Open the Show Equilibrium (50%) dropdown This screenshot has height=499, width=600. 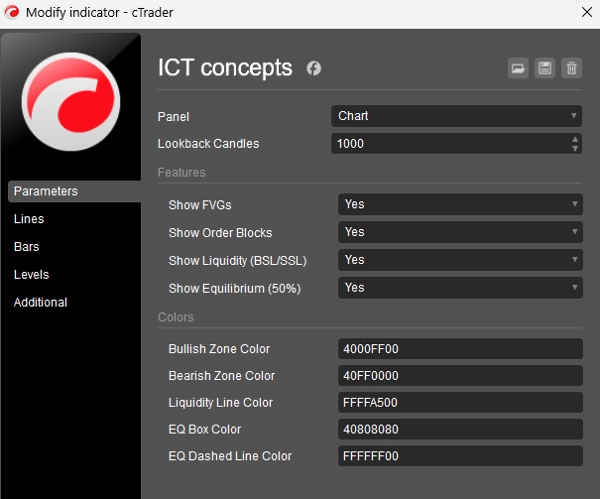point(460,288)
